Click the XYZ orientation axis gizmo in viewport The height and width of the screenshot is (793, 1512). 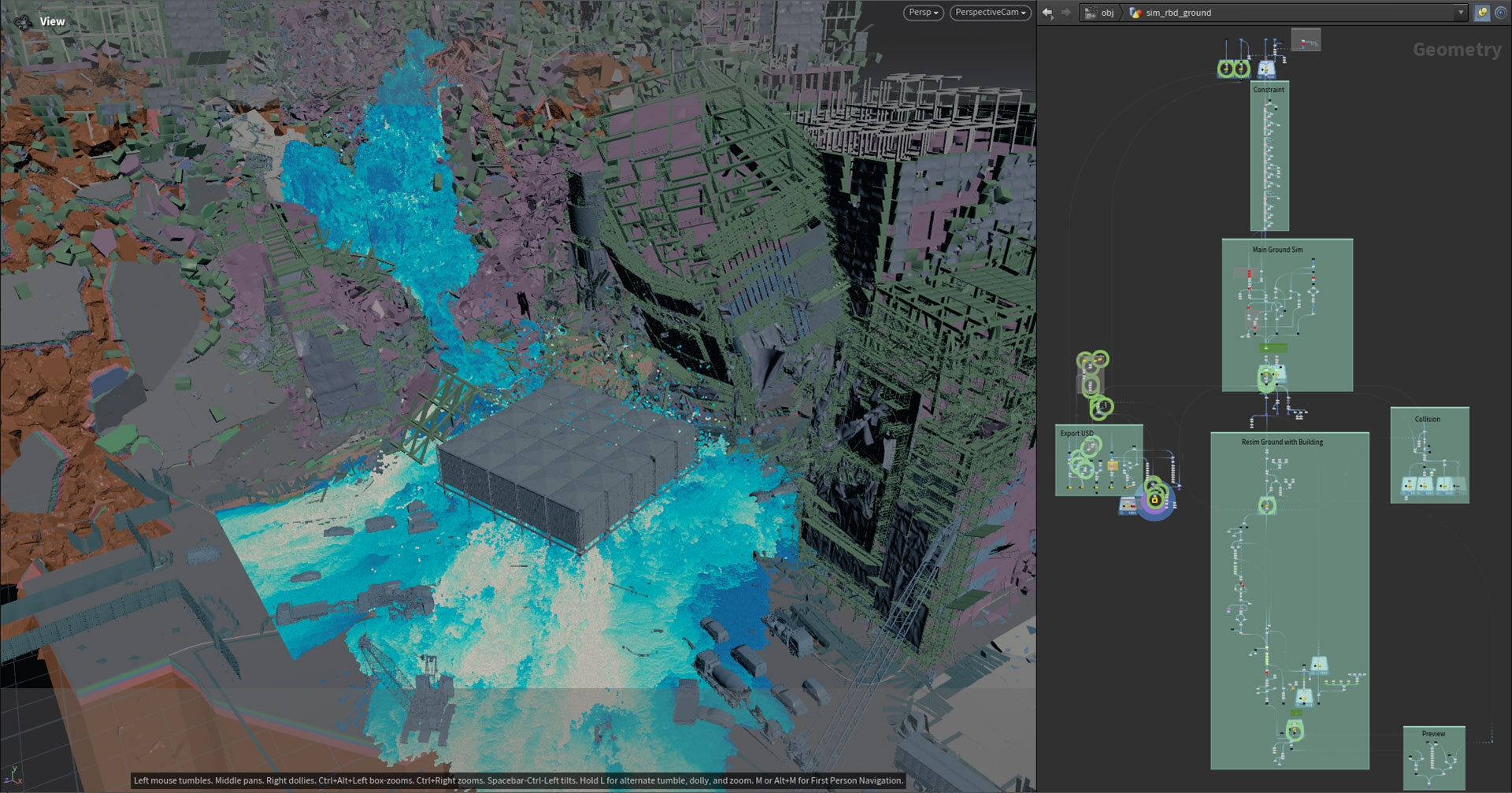pos(11,775)
